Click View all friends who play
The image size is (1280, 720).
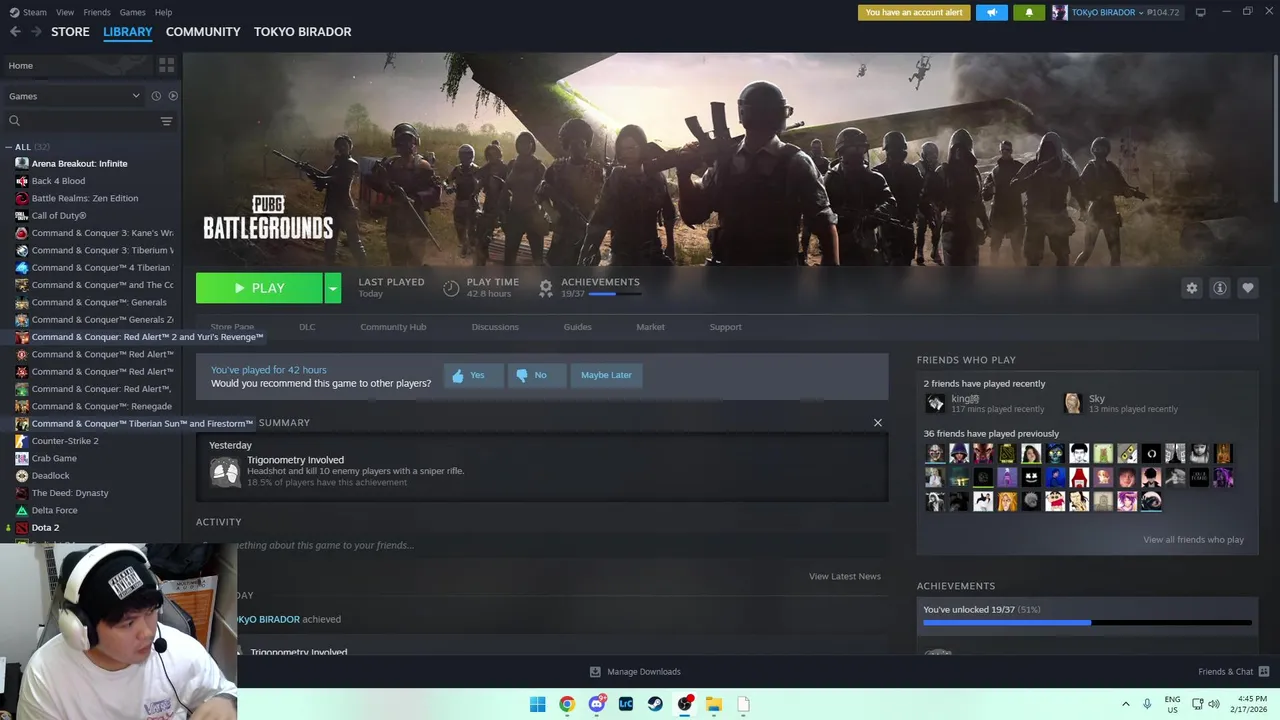coord(1193,540)
